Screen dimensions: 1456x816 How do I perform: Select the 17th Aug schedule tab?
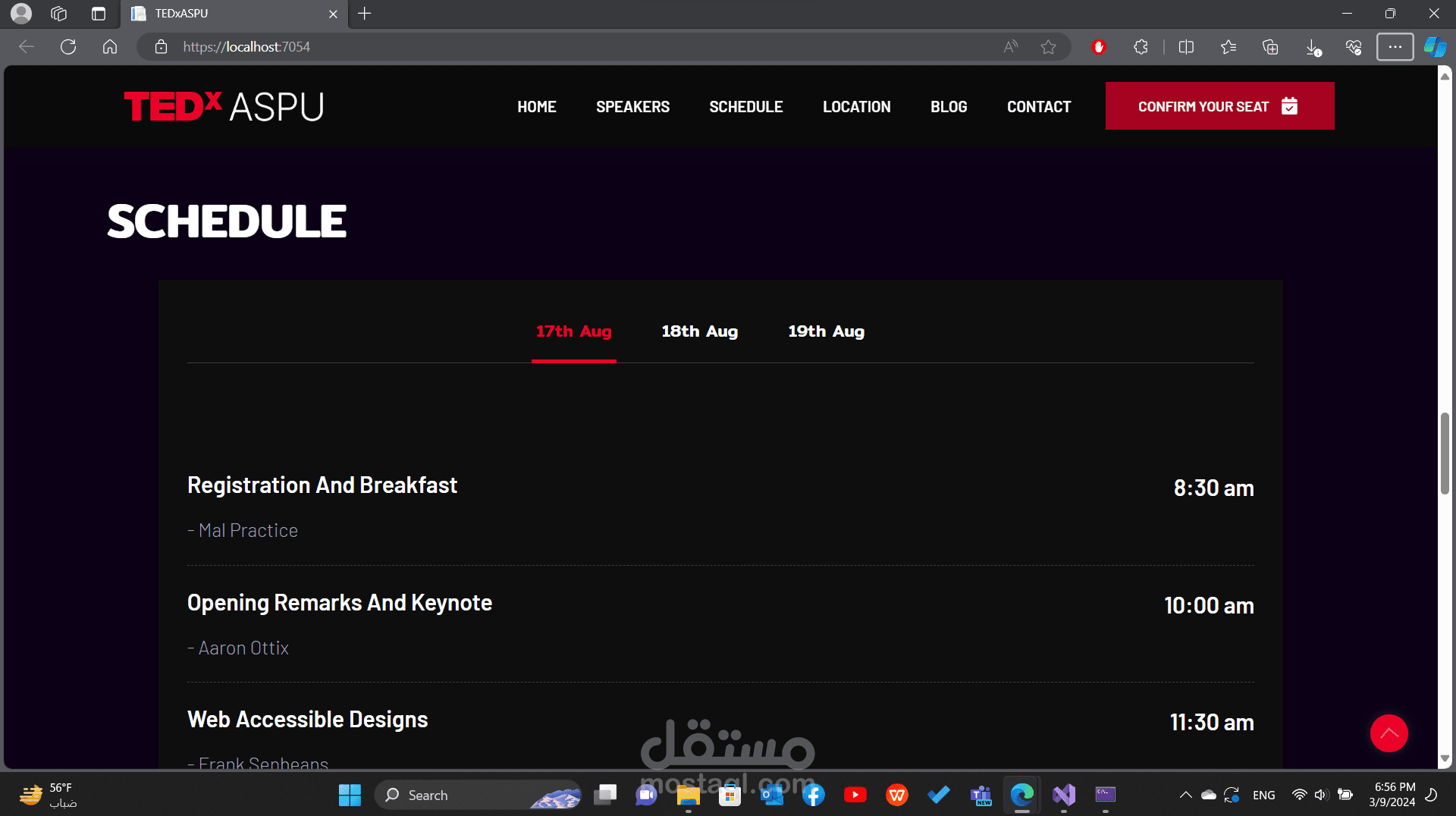click(x=574, y=331)
